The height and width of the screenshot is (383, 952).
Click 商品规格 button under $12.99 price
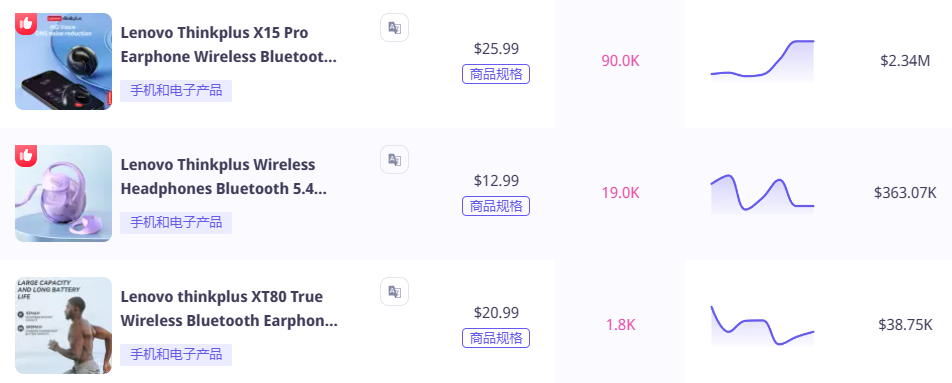coord(496,206)
